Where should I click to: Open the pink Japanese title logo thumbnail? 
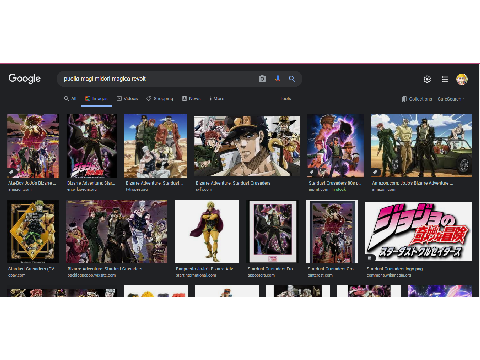coord(419,231)
